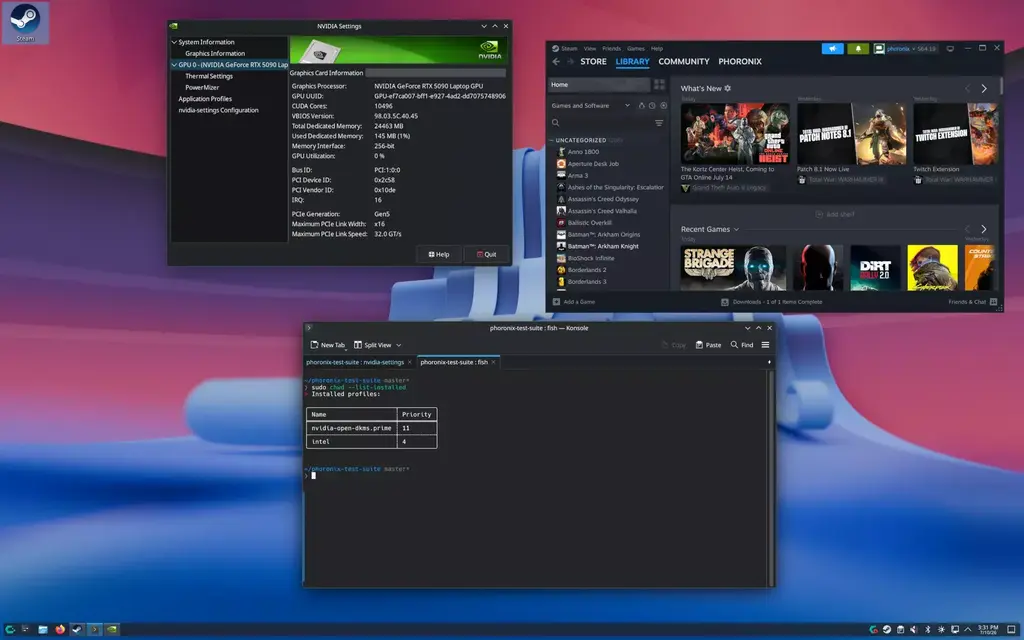Image resolution: width=1024 pixels, height=640 pixels.
Task: Open file manager from the taskbar
Action: tap(43, 630)
